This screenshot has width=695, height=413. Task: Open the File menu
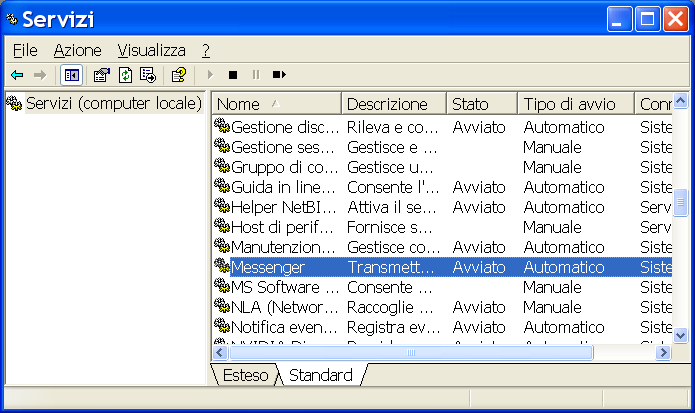tap(26, 49)
